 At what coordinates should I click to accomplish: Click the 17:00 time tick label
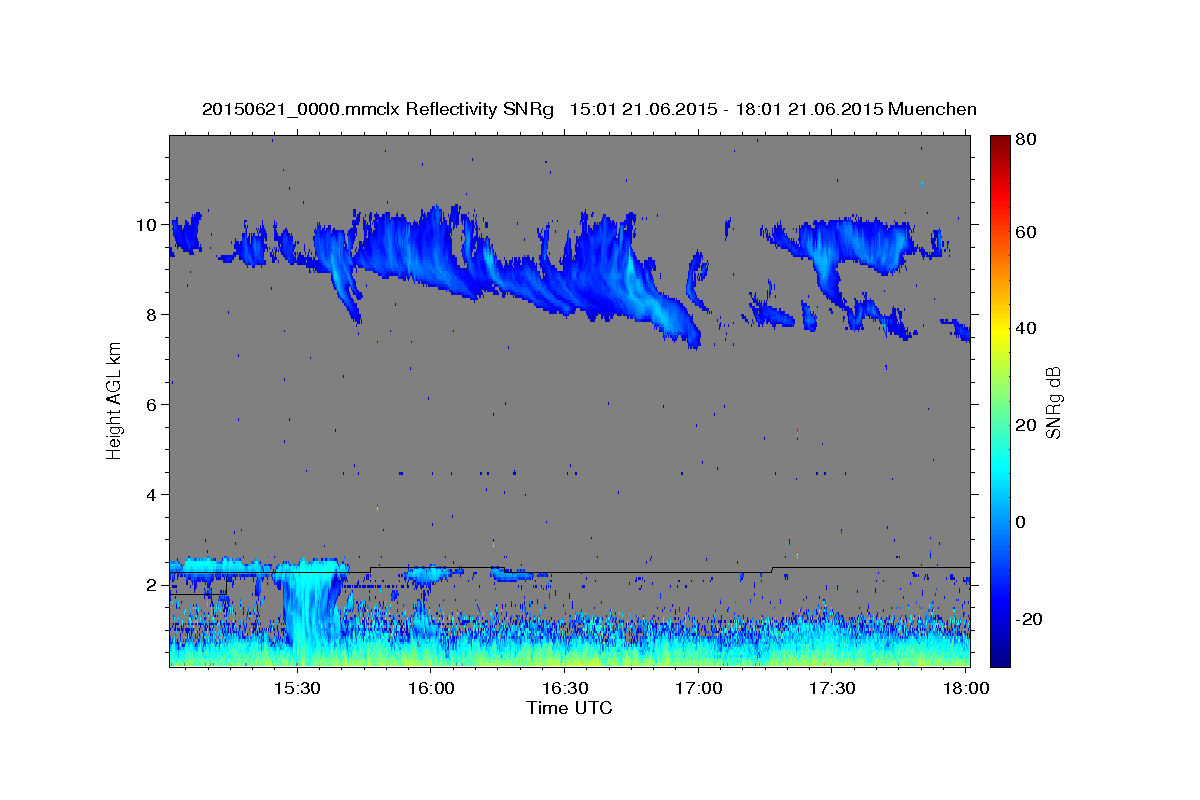[x=698, y=689]
